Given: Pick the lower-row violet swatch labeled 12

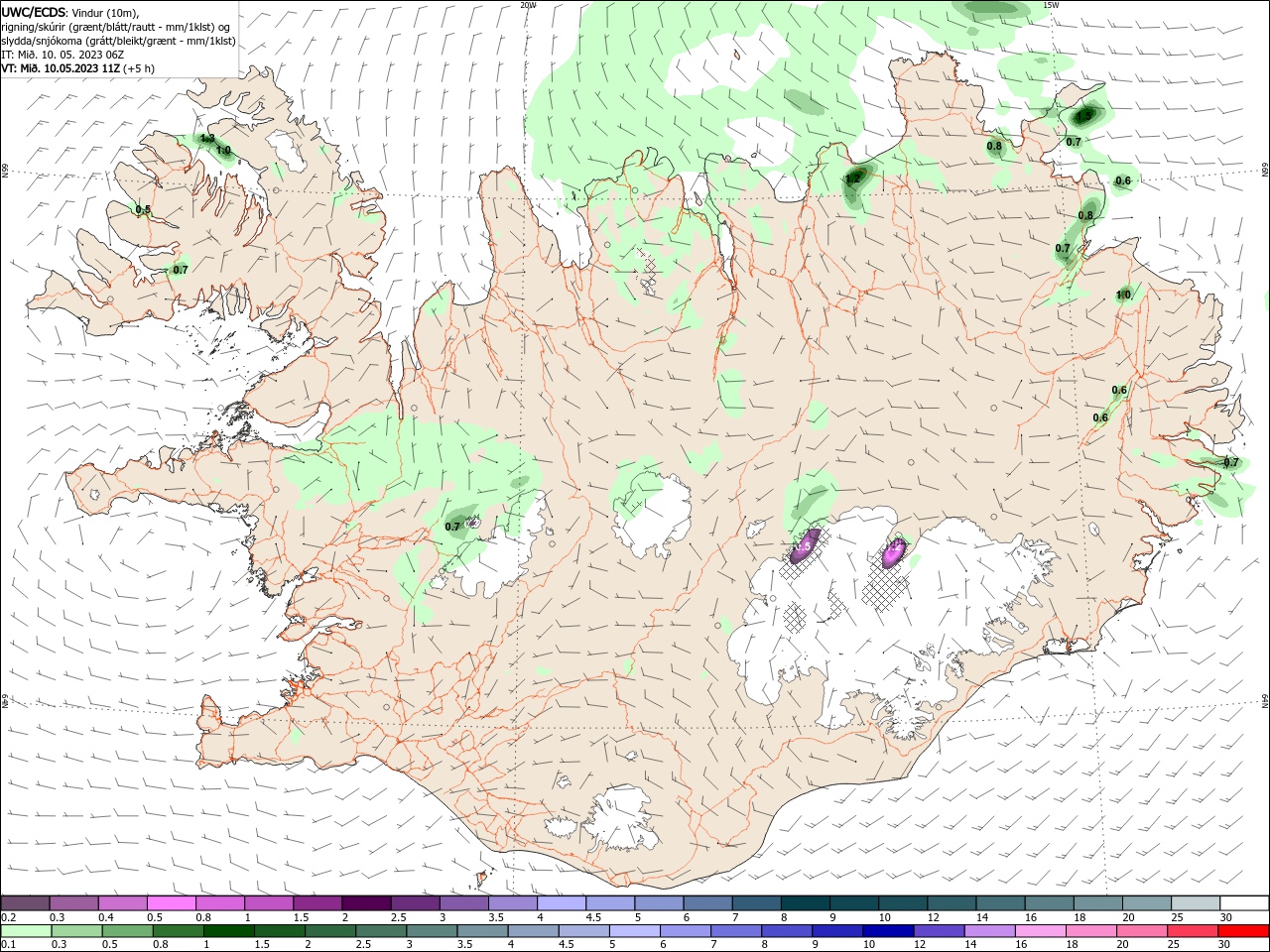Looking at the screenshot, I should coord(938,931).
